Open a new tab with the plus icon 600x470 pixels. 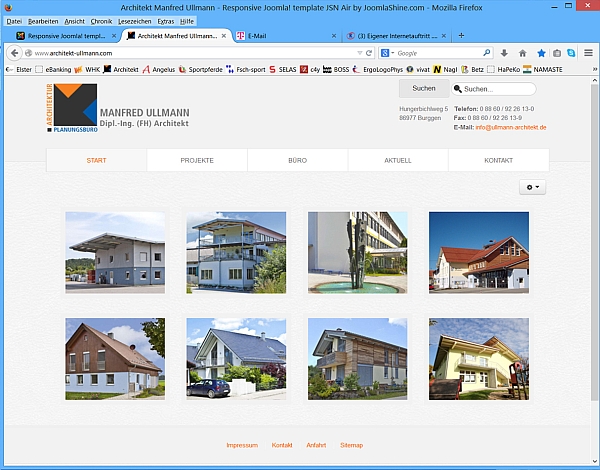[461, 35]
